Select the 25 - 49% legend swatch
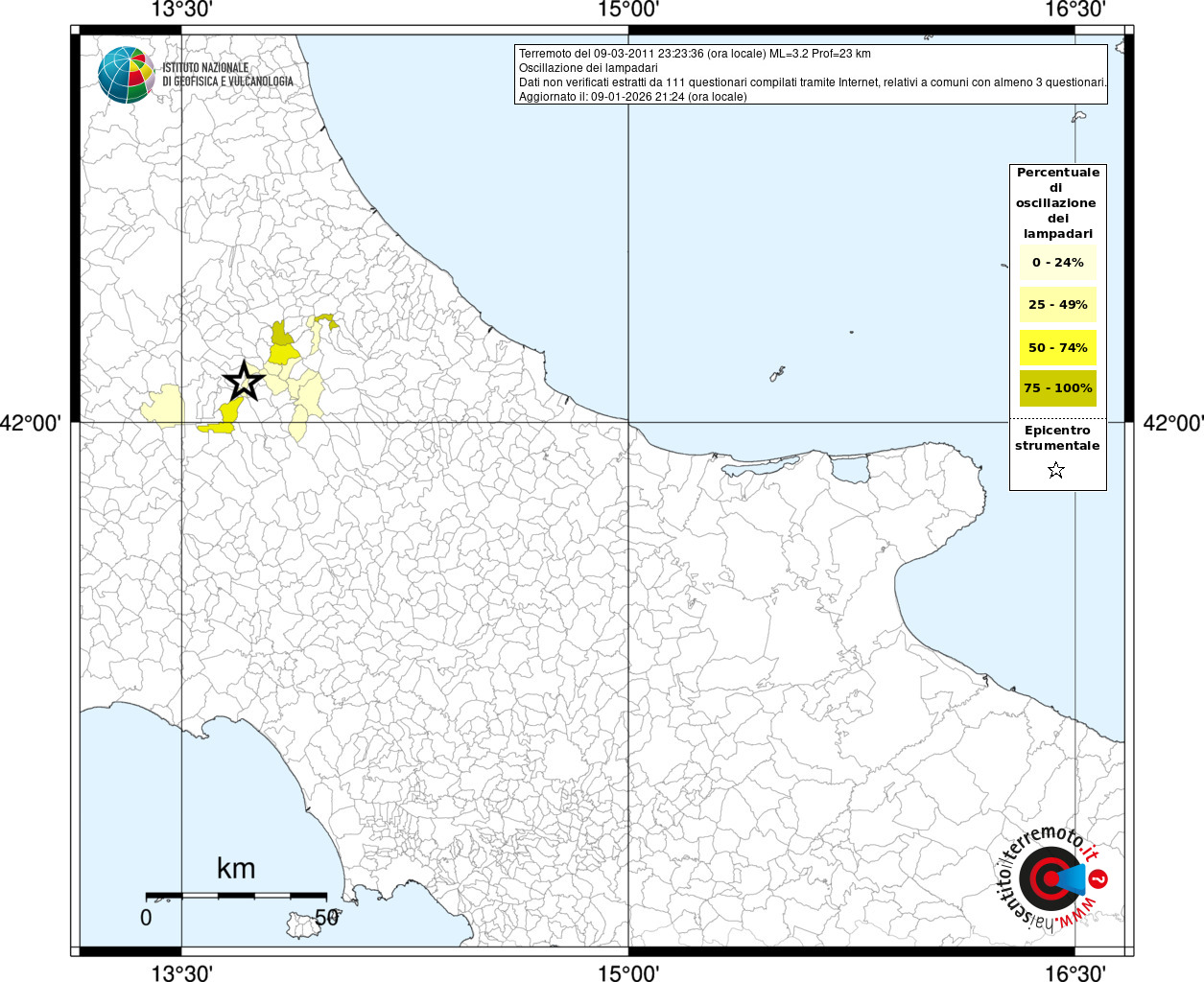Image resolution: width=1204 pixels, height=982 pixels. 1057,305
